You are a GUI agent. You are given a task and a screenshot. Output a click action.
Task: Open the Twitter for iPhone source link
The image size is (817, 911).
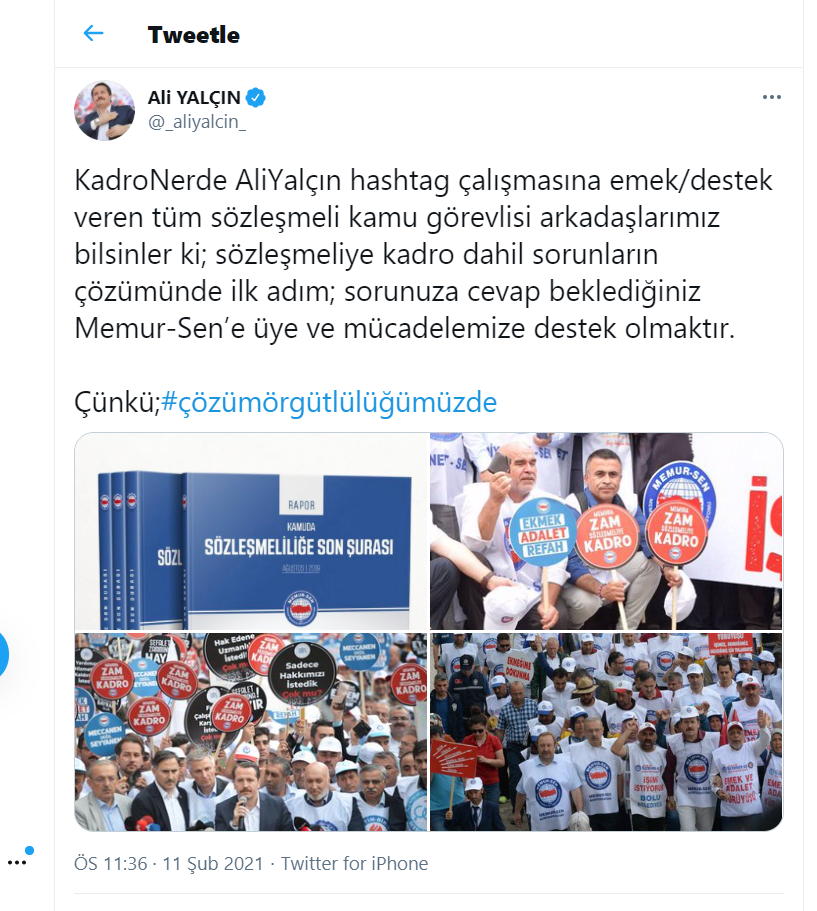tap(354, 863)
